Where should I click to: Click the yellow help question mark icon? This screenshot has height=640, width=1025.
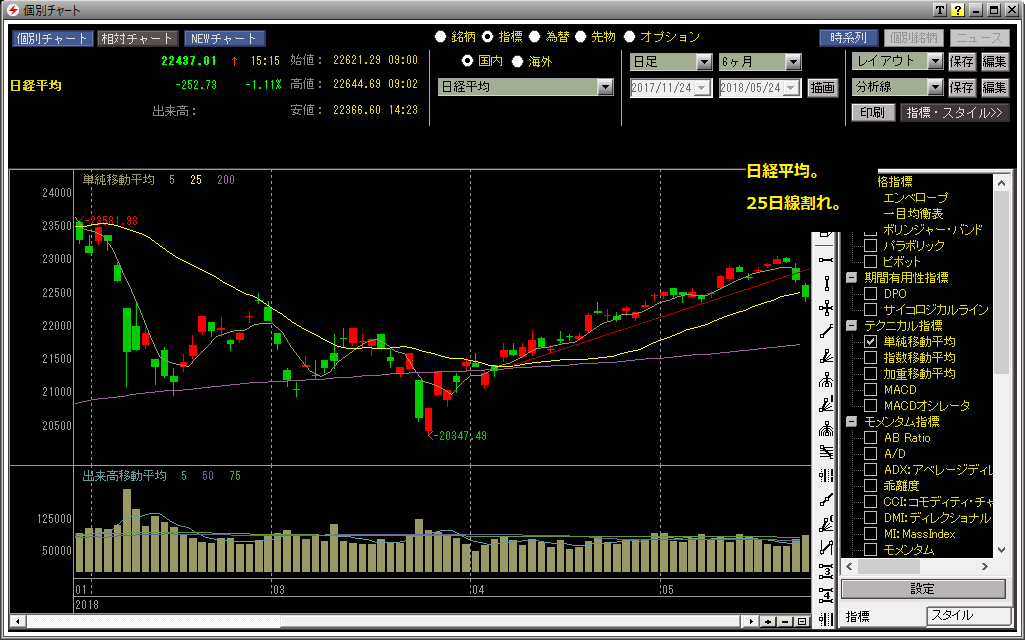(957, 10)
